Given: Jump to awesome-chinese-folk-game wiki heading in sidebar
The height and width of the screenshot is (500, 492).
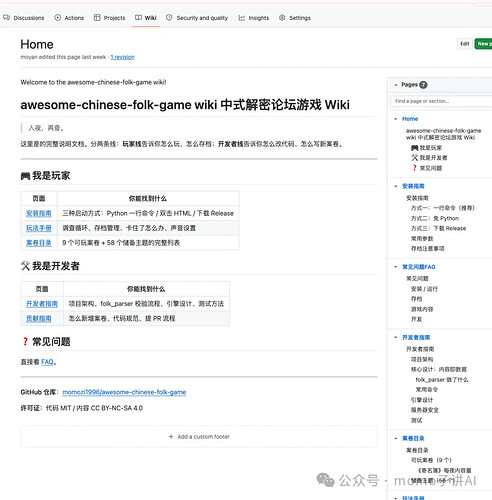Looking at the screenshot, I should click(443, 134).
